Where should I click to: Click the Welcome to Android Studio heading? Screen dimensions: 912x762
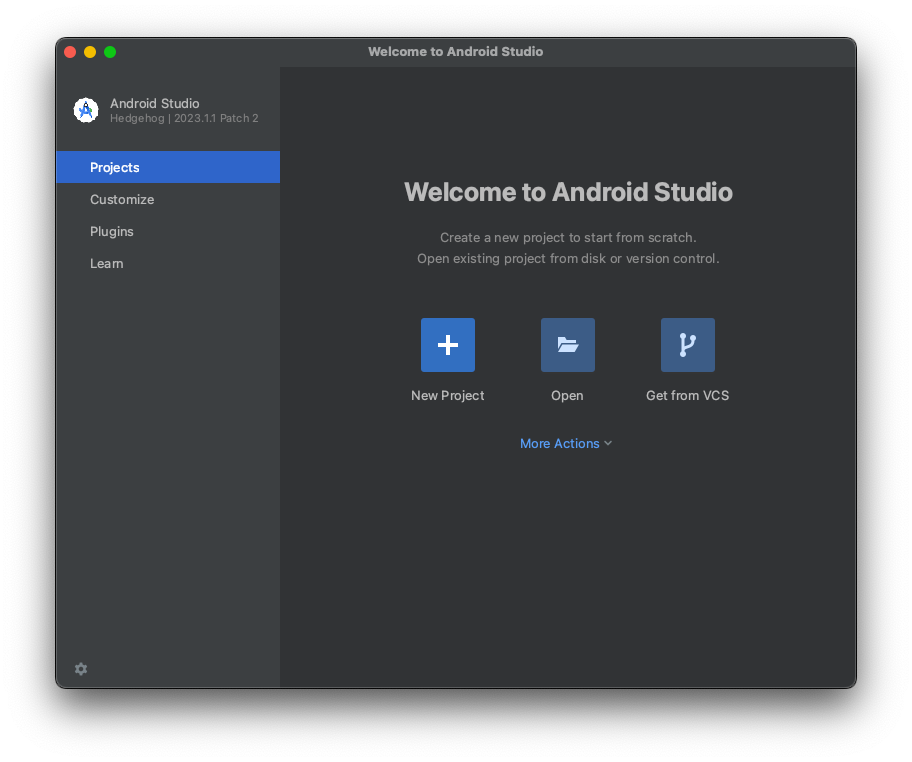point(568,192)
